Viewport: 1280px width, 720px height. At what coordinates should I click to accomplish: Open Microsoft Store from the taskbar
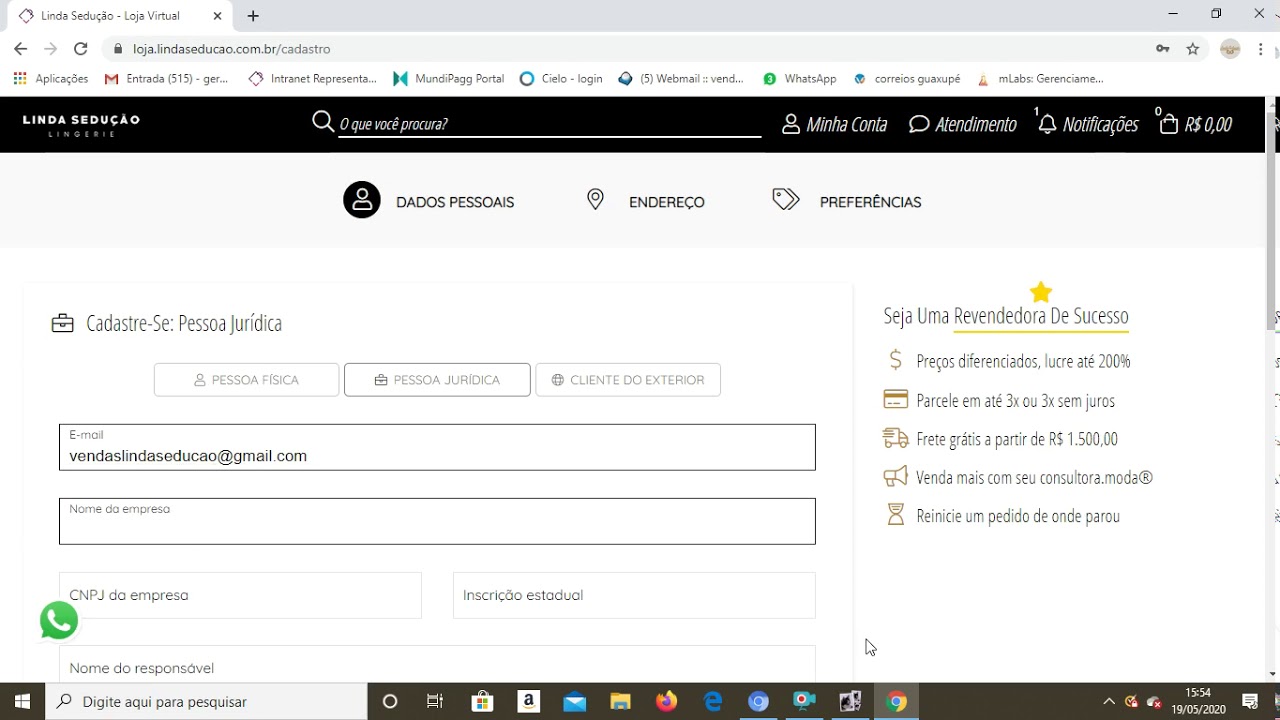pos(482,701)
